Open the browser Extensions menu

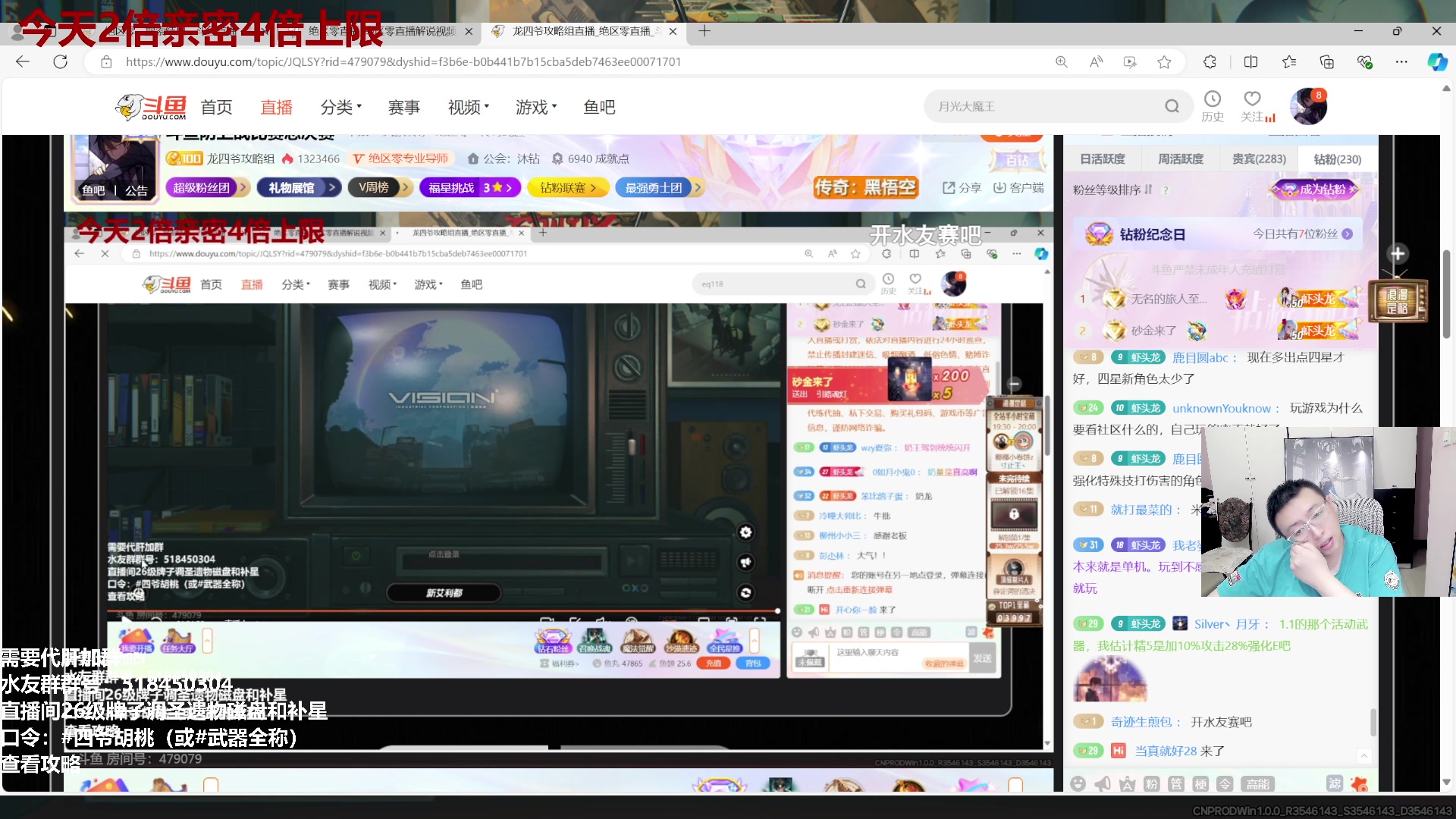point(1210,62)
